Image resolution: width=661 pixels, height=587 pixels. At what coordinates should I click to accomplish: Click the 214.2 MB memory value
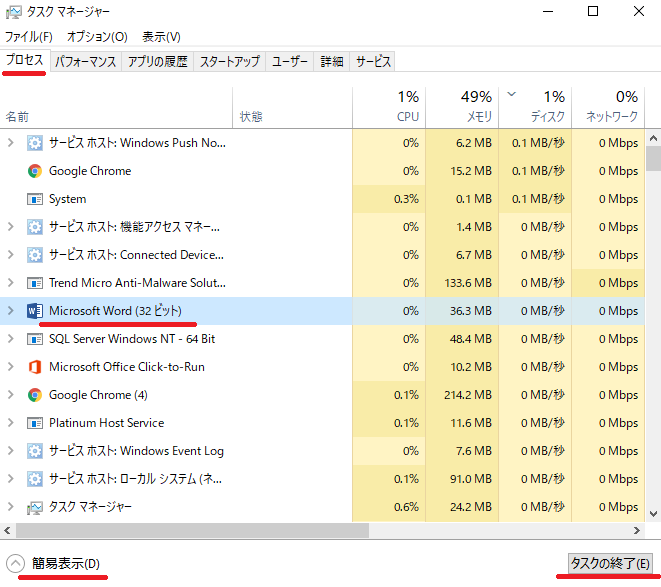(468, 395)
